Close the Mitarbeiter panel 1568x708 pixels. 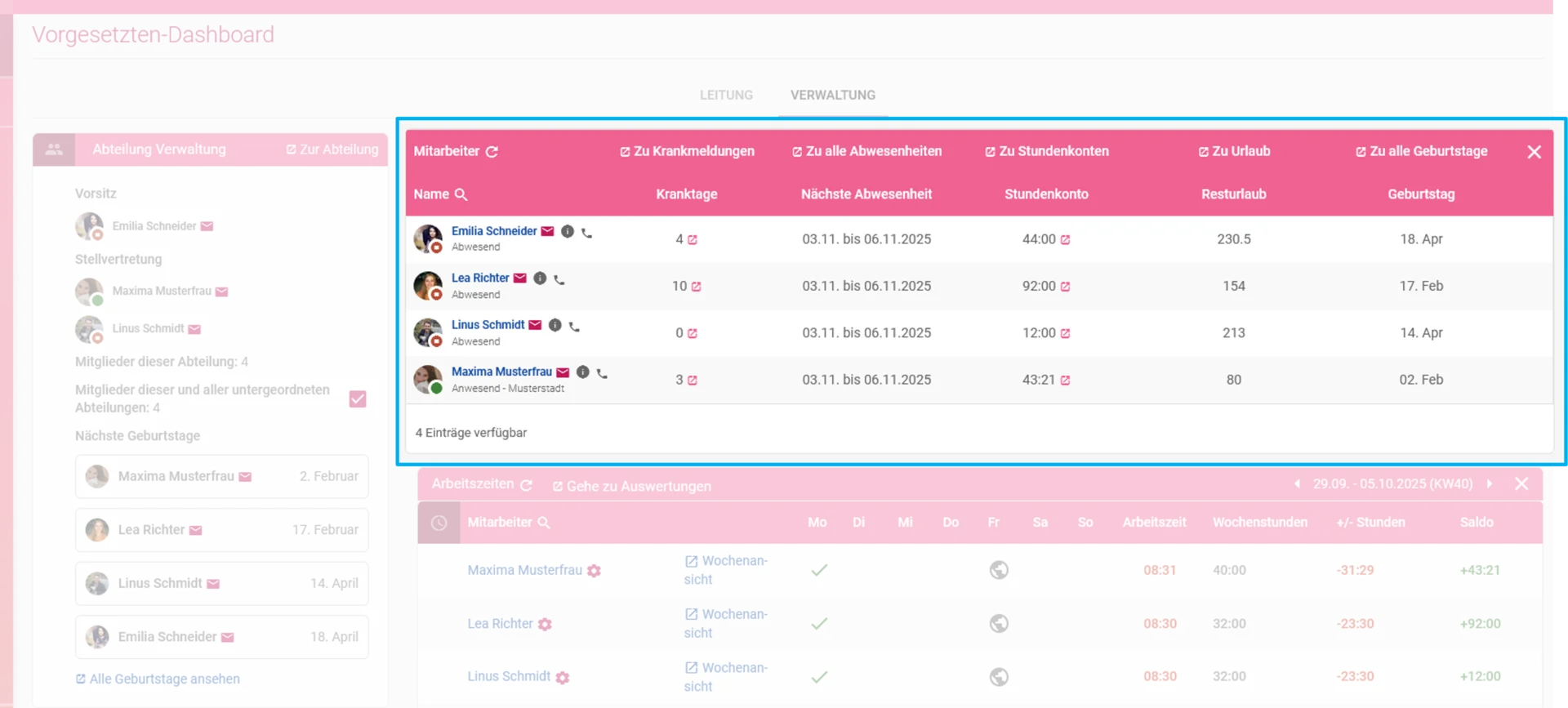coord(1534,152)
